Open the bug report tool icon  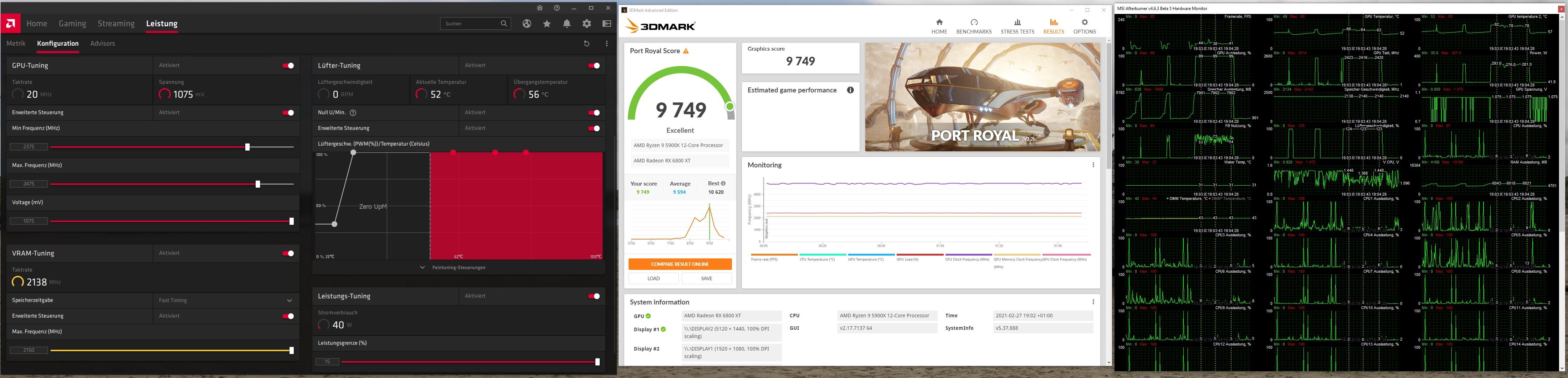pyautogui.click(x=540, y=8)
